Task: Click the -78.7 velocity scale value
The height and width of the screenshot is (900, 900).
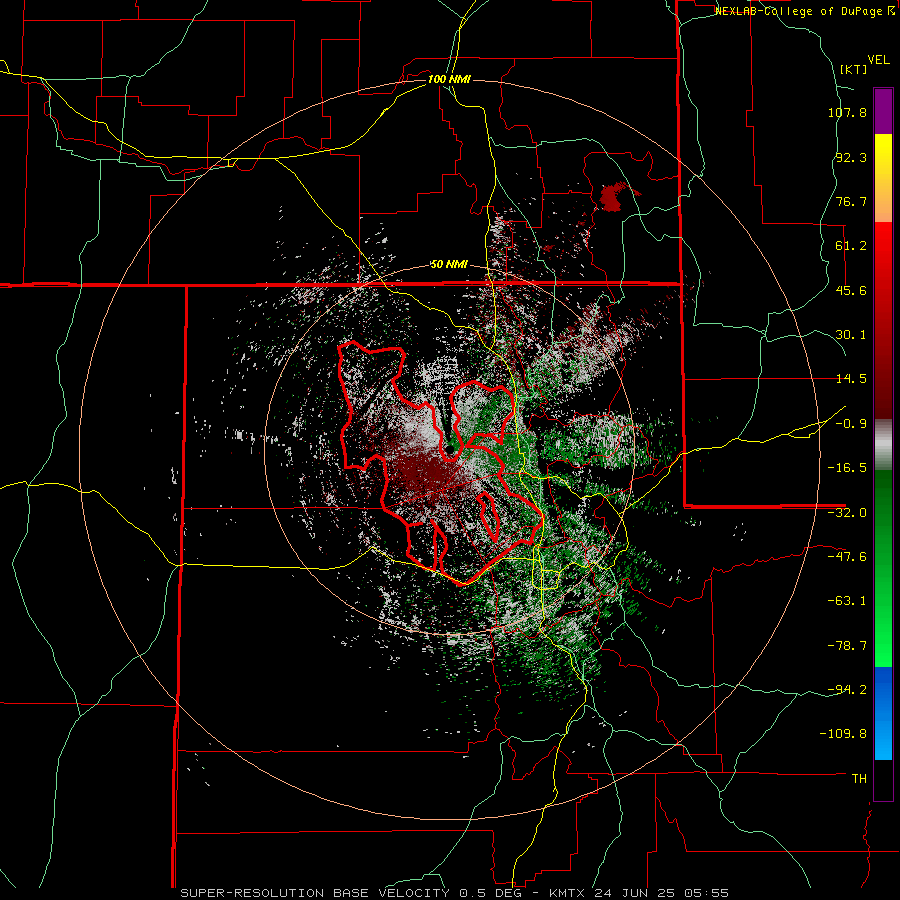Action: pyautogui.click(x=847, y=646)
